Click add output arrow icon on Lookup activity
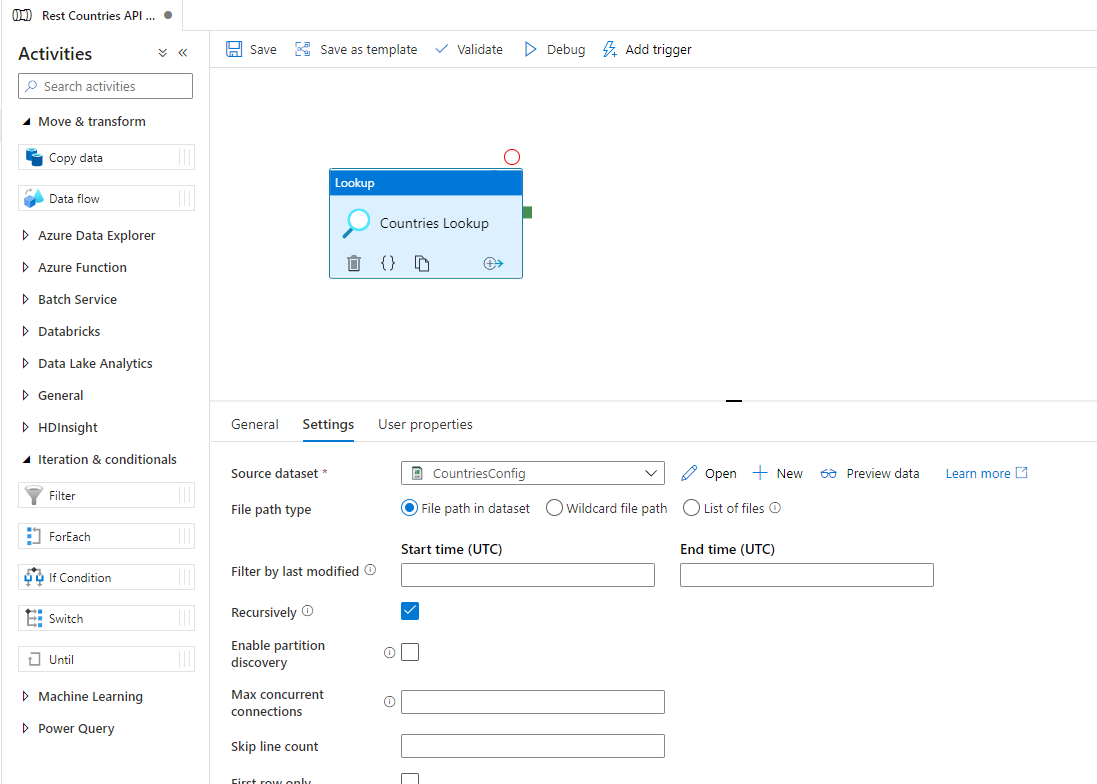Screen dimensions: 1097x784 pos(493,263)
